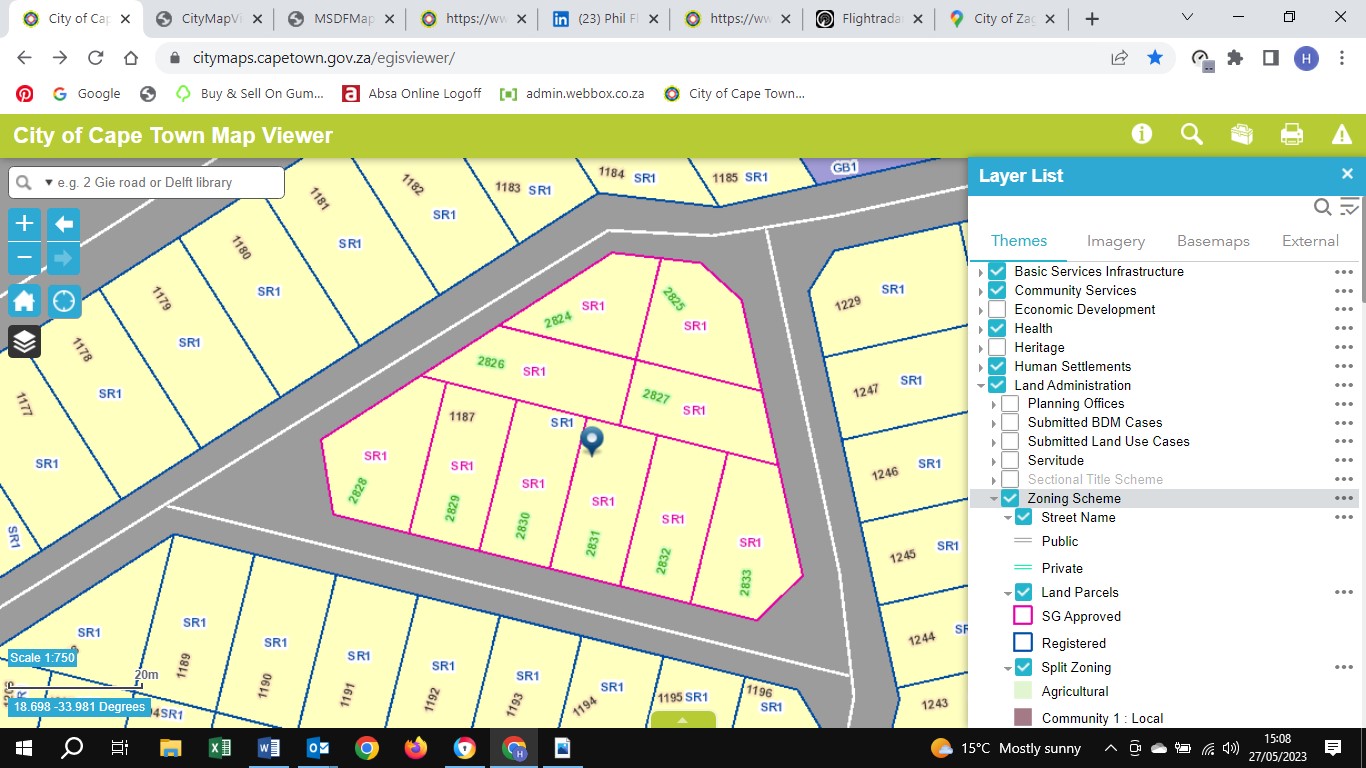Open the admin.webbox.co.za bookmark

tap(572, 94)
